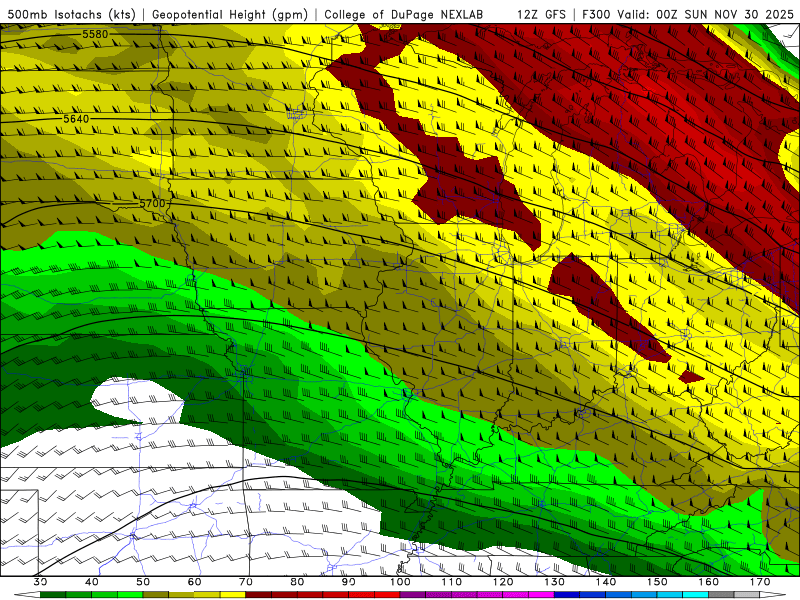800x600 pixels.
Task: Select the dark blue 130-135 kt legend swatch
Action: 567,595
